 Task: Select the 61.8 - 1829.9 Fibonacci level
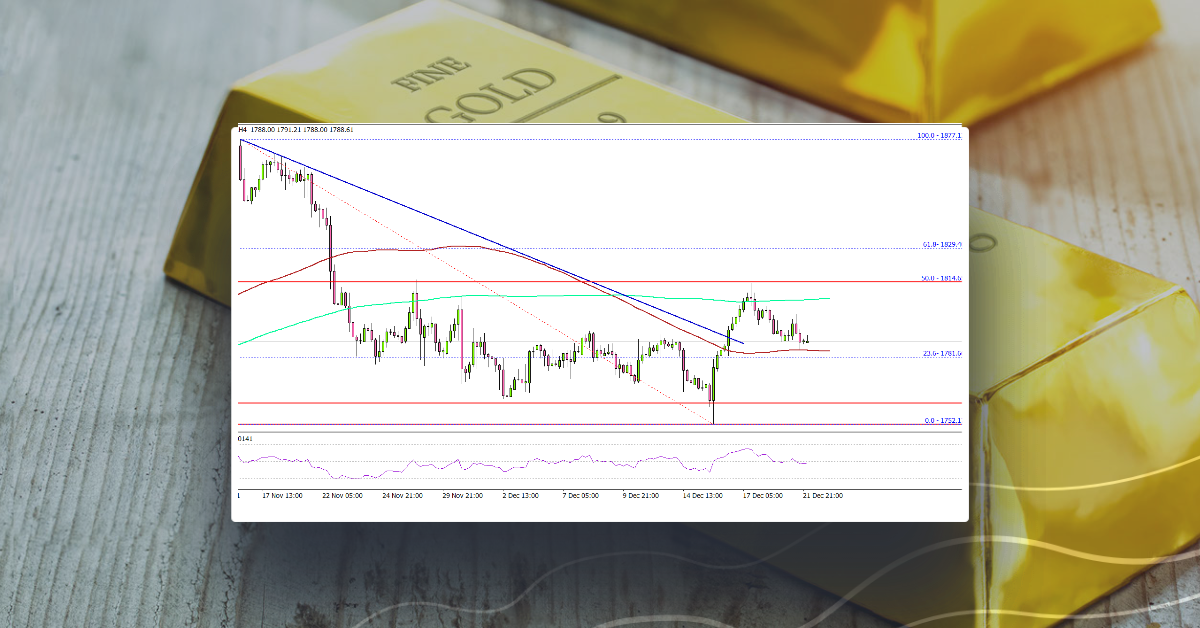click(941, 243)
